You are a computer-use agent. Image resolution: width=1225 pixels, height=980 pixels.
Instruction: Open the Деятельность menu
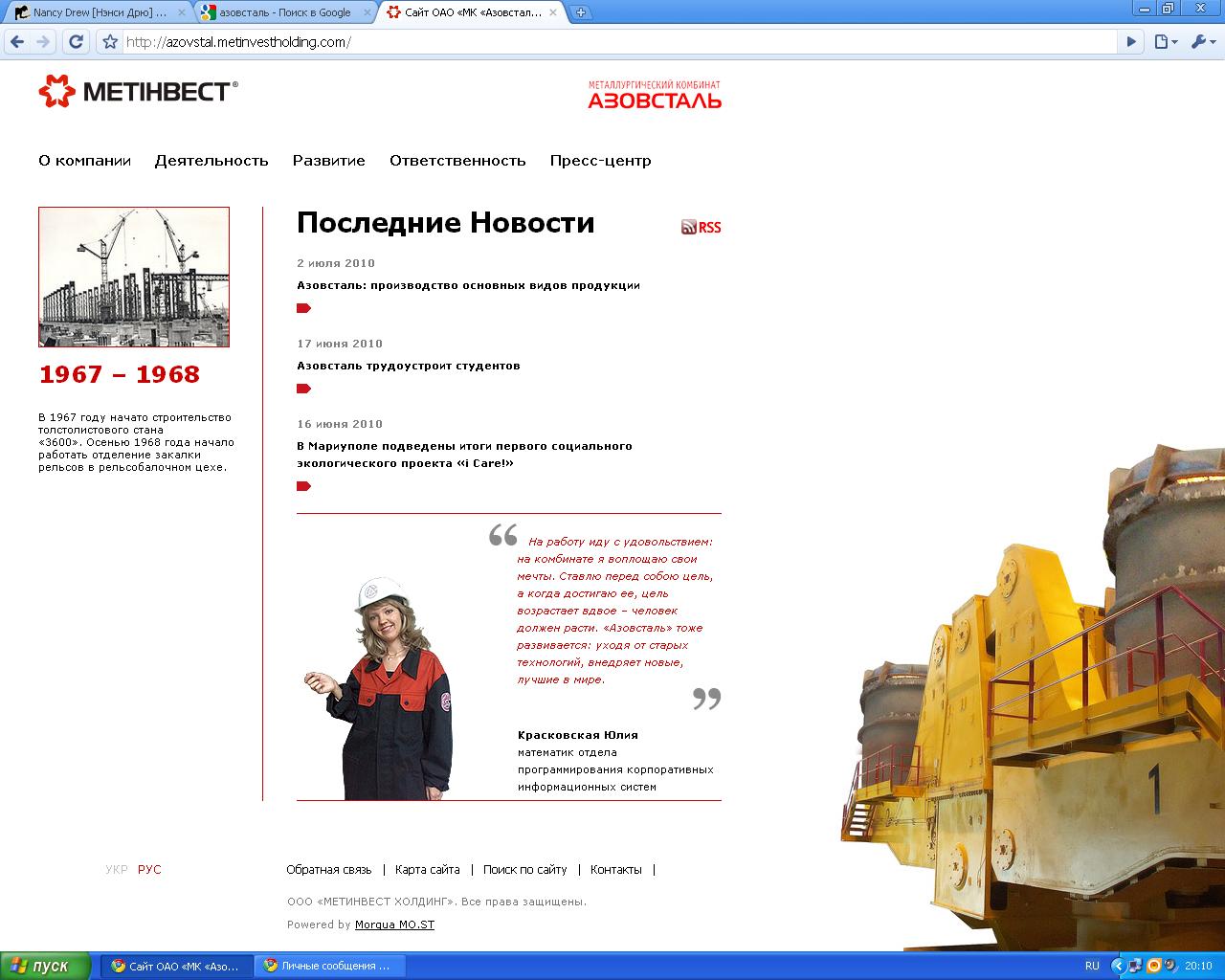point(212,161)
